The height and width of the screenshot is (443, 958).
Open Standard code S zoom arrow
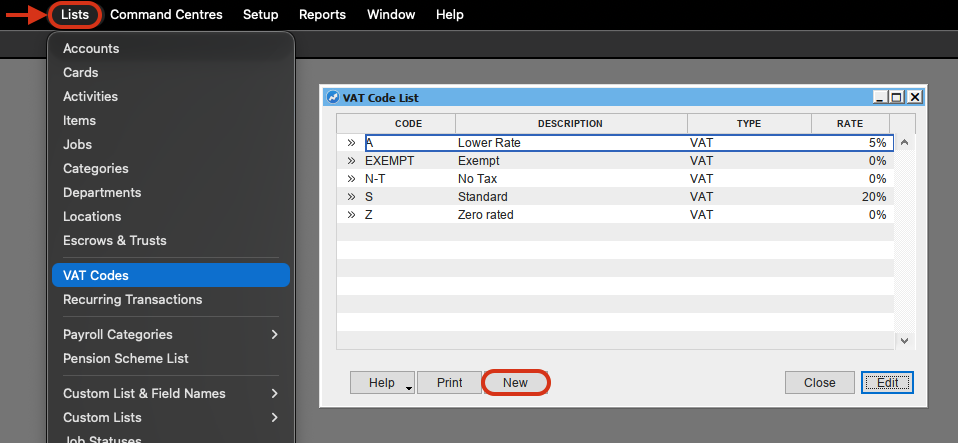click(351, 197)
